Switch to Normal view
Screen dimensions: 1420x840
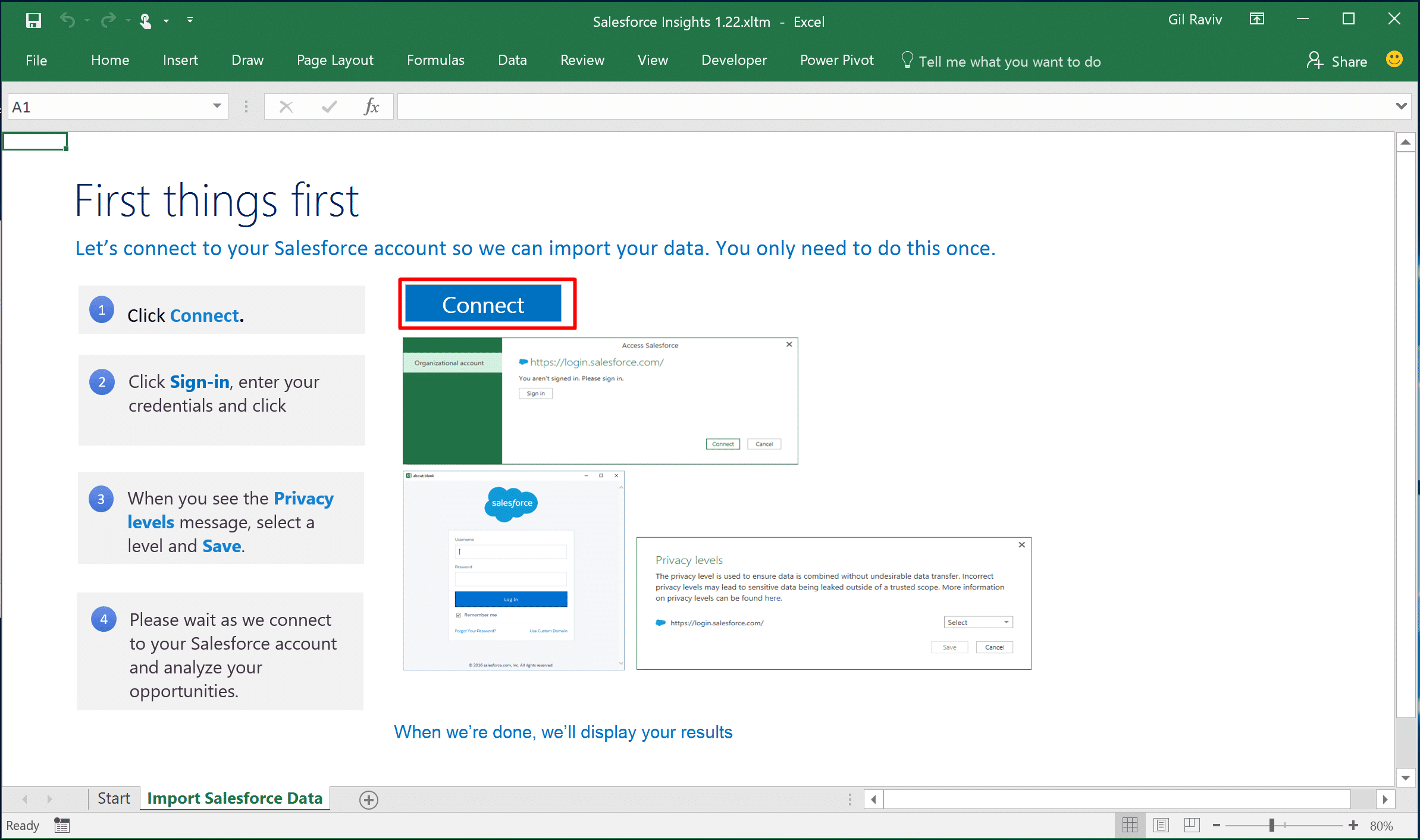click(x=1130, y=825)
